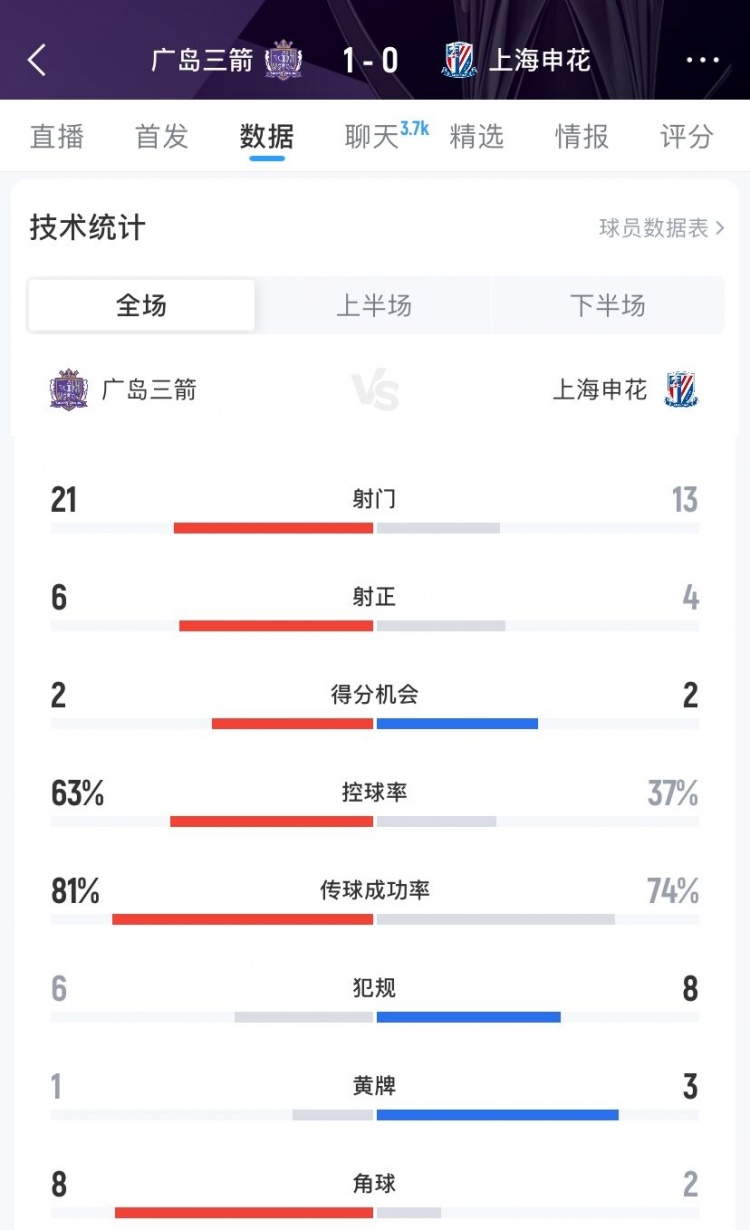This screenshot has height=1230, width=750.
Task: Open the 精选 highlights tab
Action: point(479,137)
